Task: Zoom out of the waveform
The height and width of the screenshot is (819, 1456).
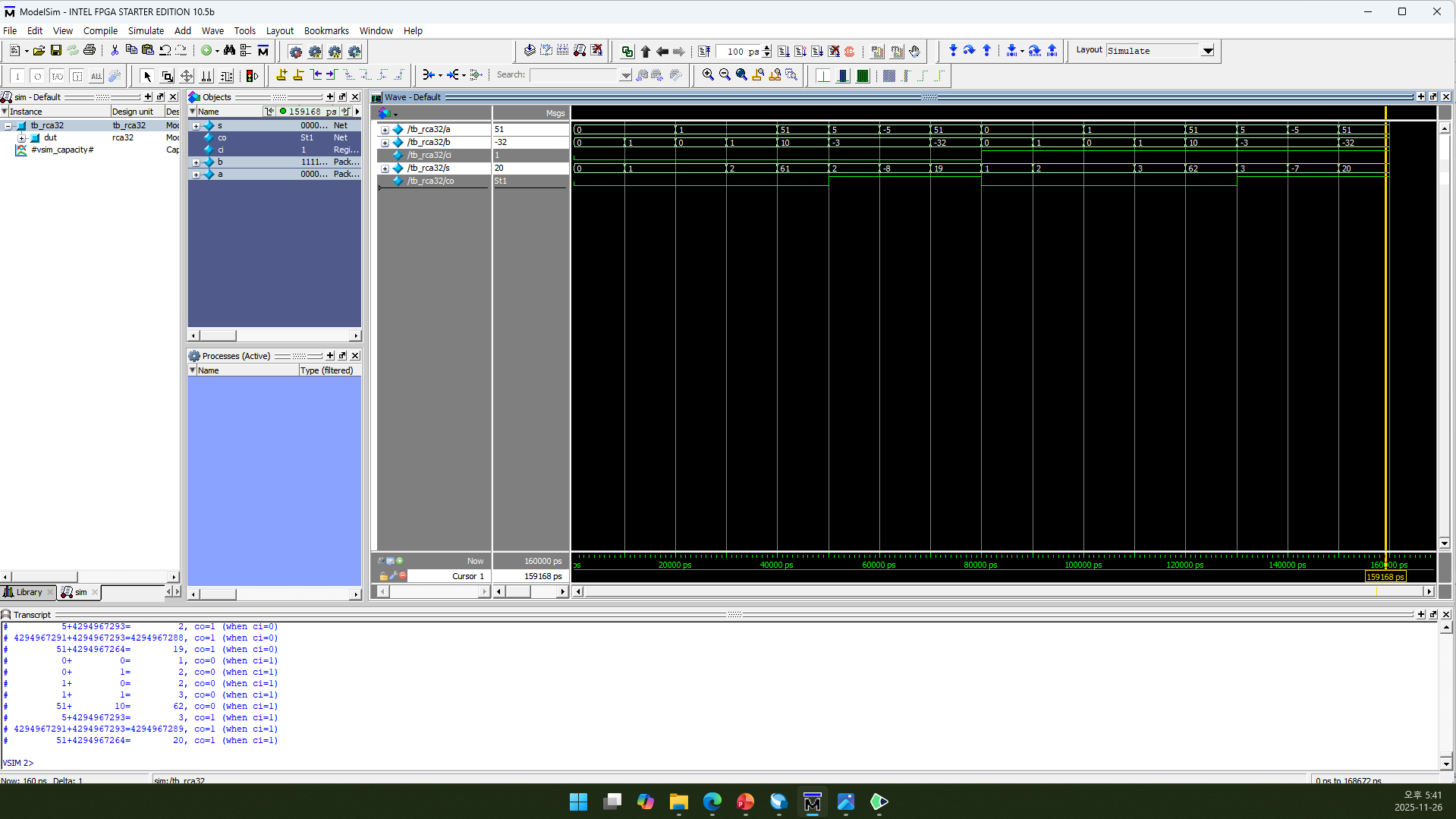Action: (725, 75)
